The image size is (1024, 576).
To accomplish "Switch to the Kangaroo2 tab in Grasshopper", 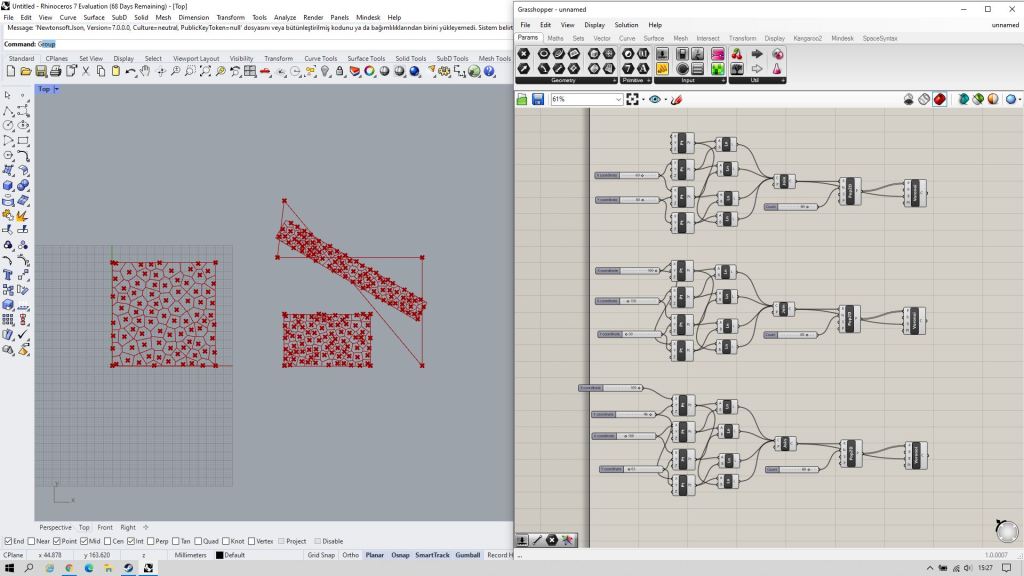I will [807, 38].
